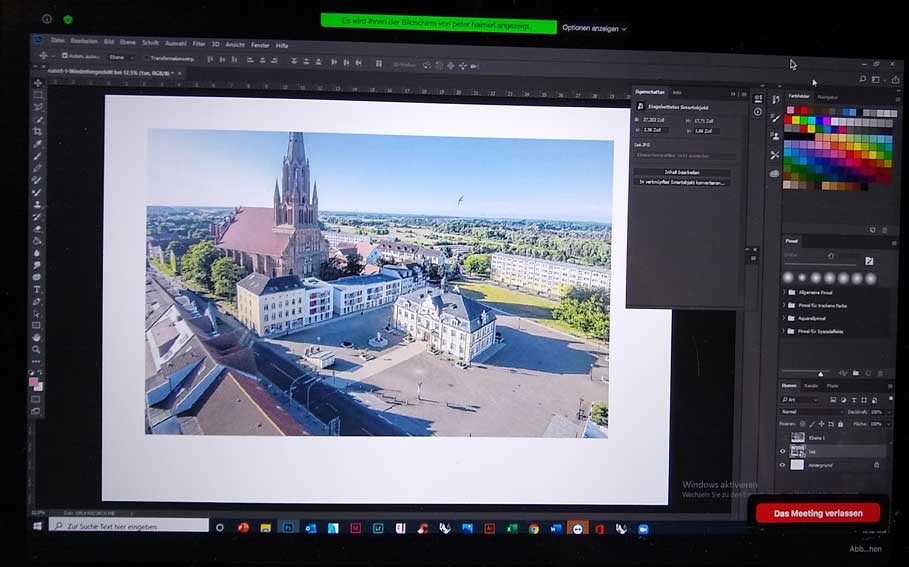This screenshot has width=909, height=567.
Task: Show the Ebene 1 layer visibility box
Action: click(x=783, y=438)
